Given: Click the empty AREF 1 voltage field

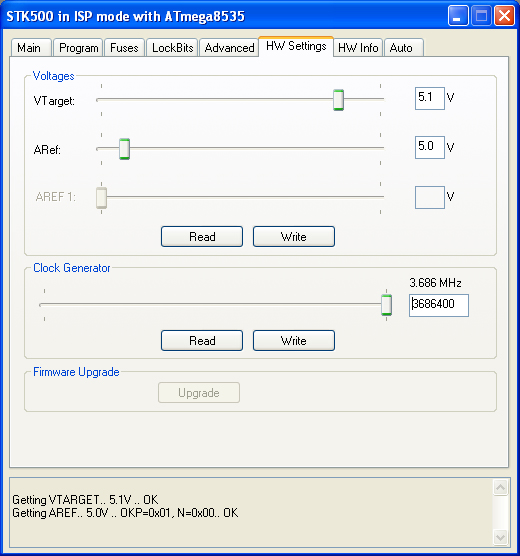Looking at the screenshot, I should point(430,197).
